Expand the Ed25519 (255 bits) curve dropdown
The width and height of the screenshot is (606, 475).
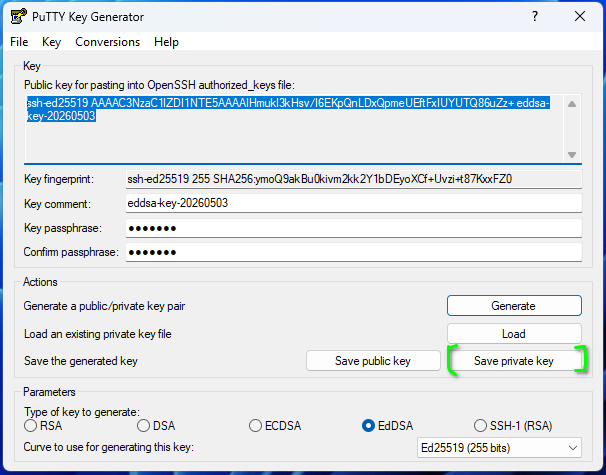(x=499, y=448)
